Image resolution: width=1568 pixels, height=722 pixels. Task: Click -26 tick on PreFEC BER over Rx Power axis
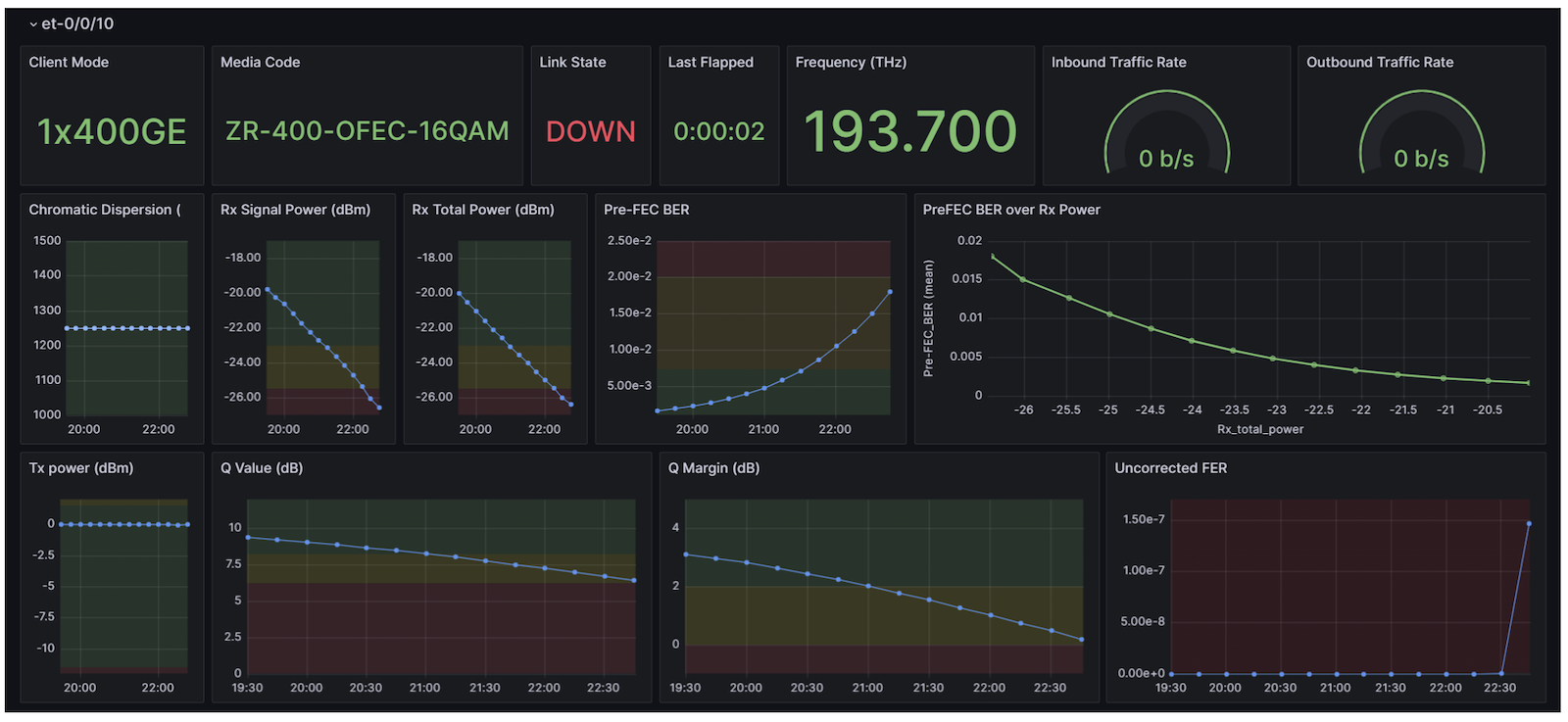(x=1024, y=409)
